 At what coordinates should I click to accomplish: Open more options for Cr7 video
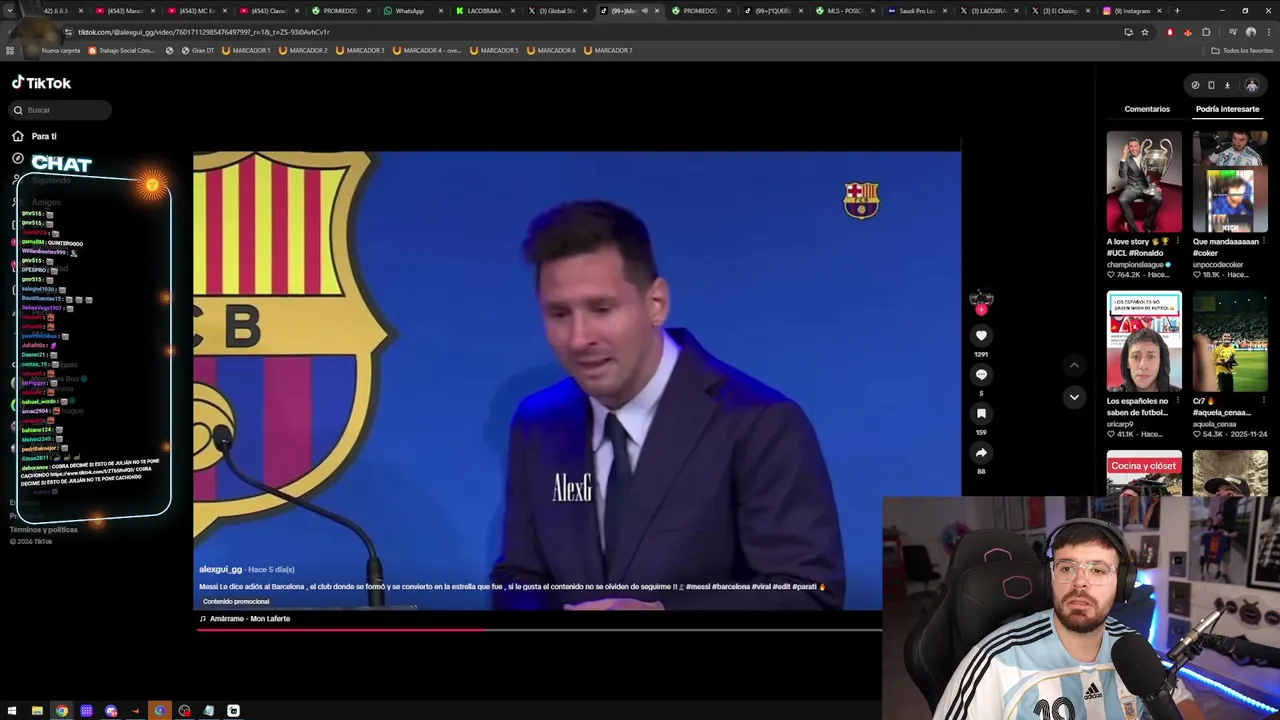click(x=1264, y=401)
